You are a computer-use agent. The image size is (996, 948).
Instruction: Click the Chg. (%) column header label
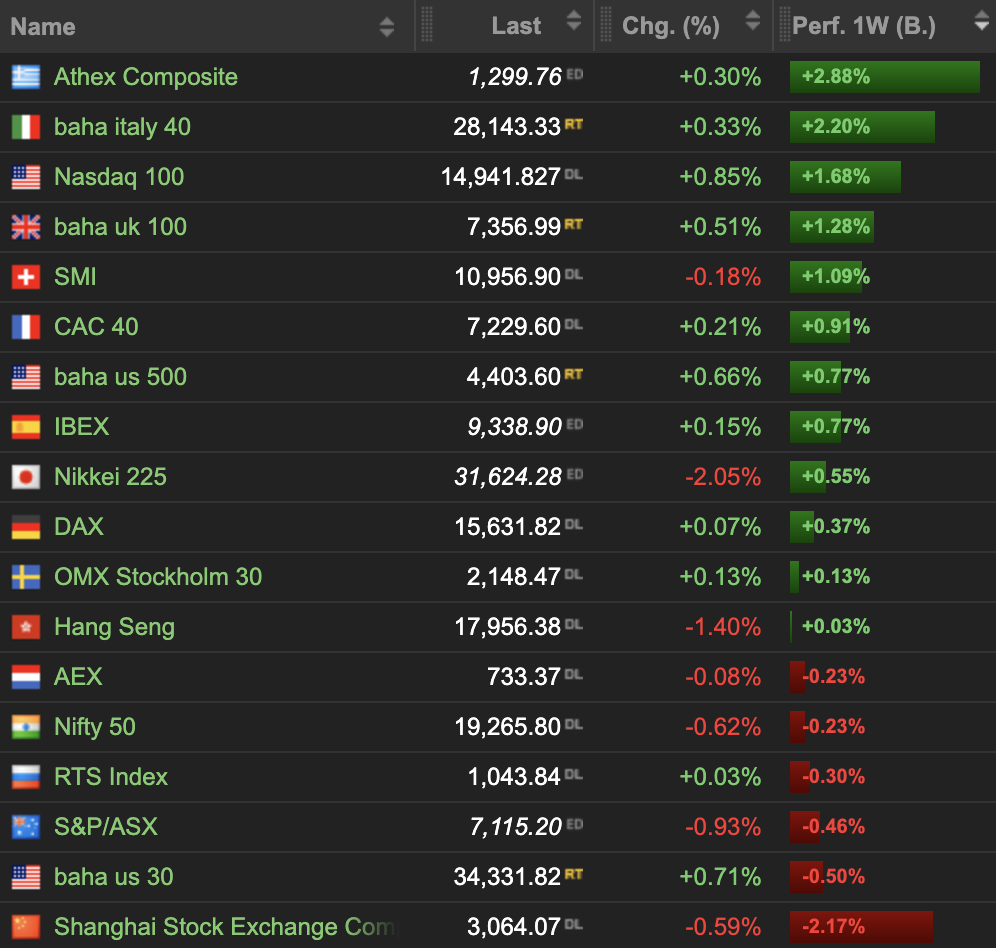pos(670,26)
